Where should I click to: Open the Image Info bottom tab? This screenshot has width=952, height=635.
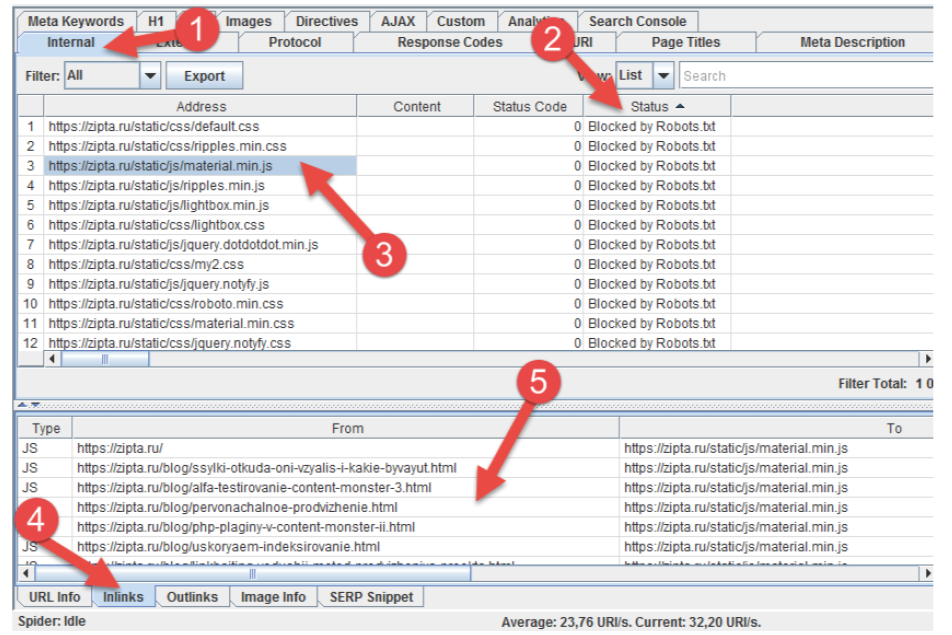pyautogui.click(x=273, y=597)
